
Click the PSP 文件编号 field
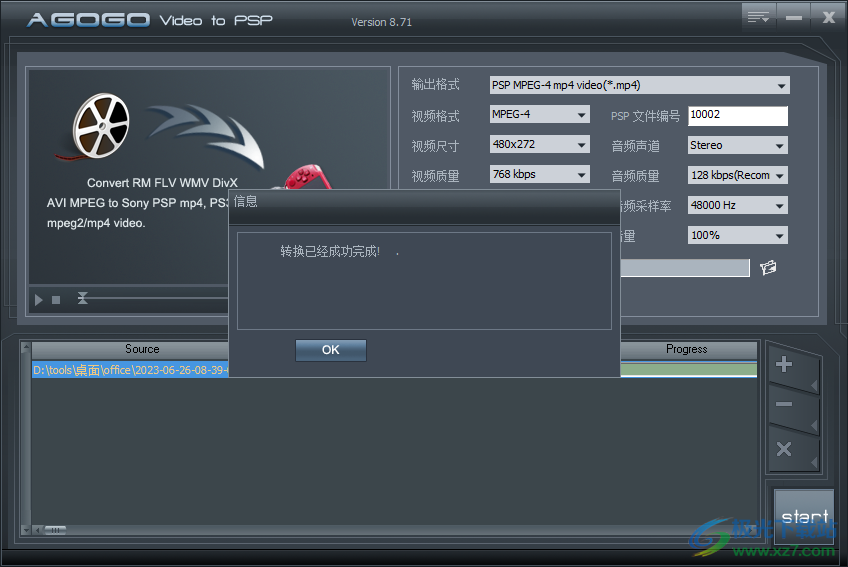pos(738,115)
